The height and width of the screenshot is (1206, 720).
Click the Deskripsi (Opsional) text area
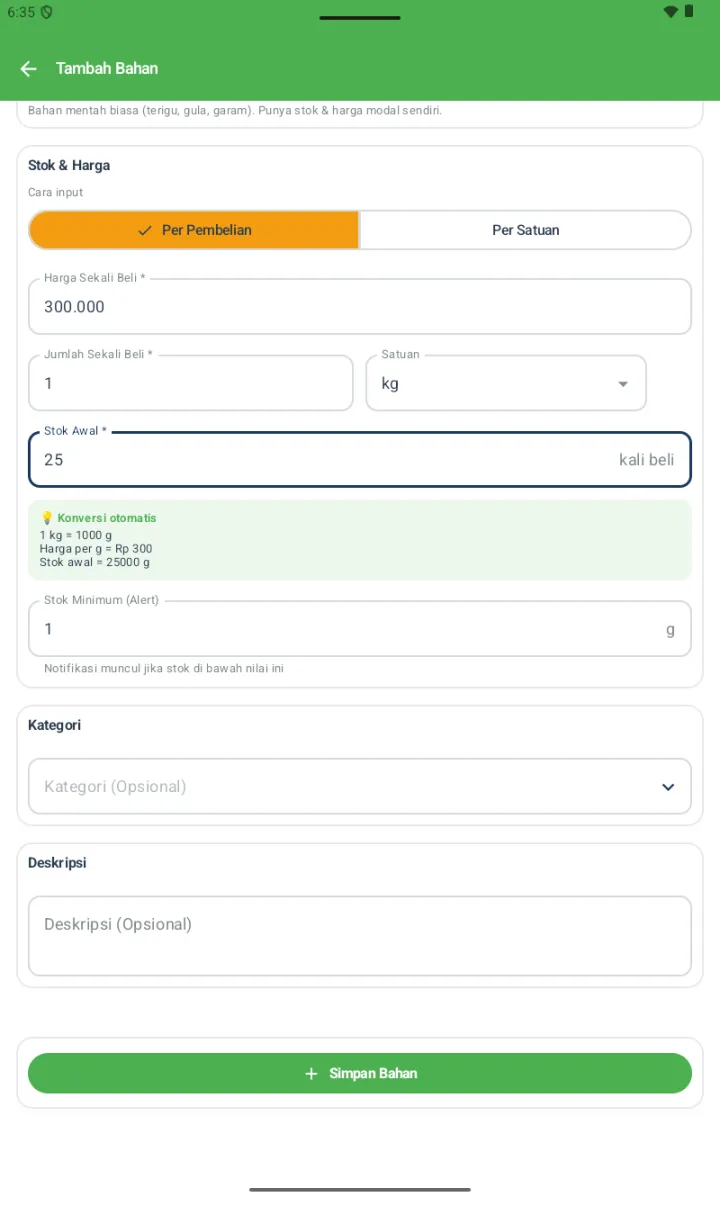click(360, 936)
